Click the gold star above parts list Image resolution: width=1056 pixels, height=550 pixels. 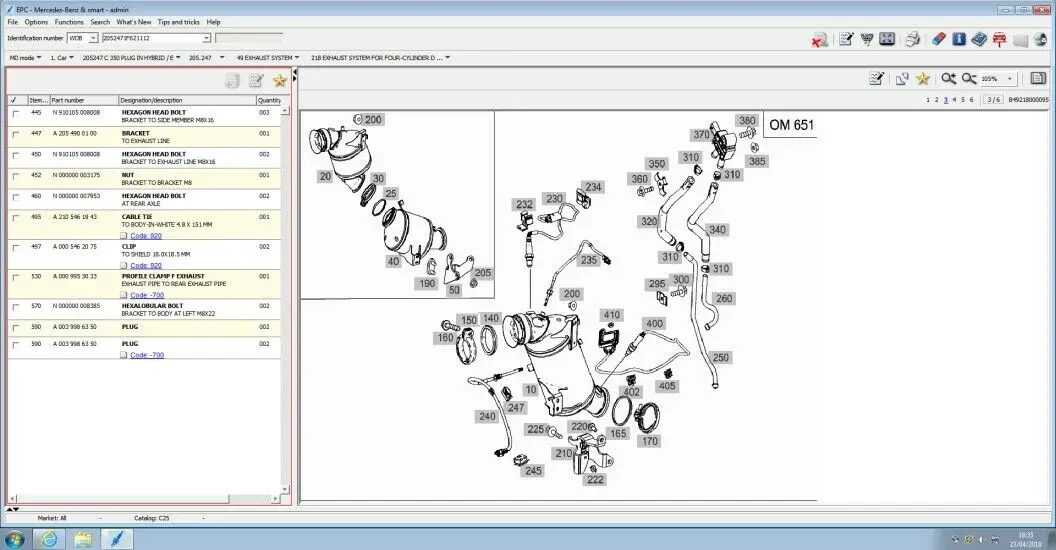(x=279, y=81)
